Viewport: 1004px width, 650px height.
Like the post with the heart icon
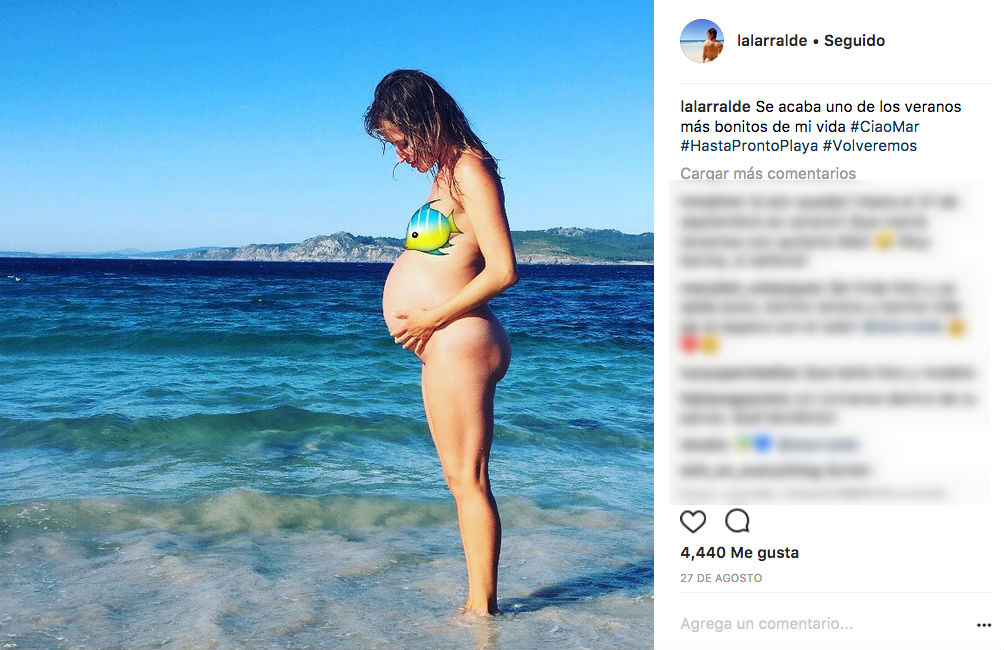(693, 521)
